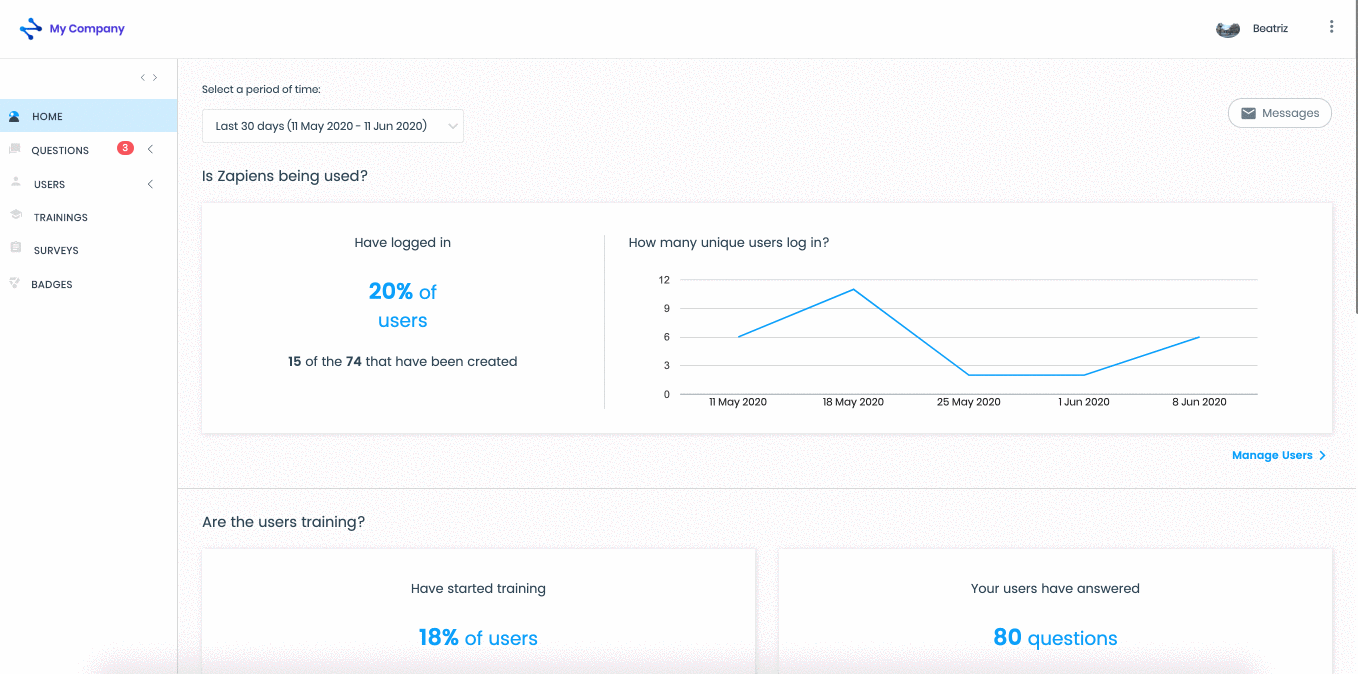Click Beatriz's profile avatar
The image size is (1358, 674).
(x=1228, y=29)
